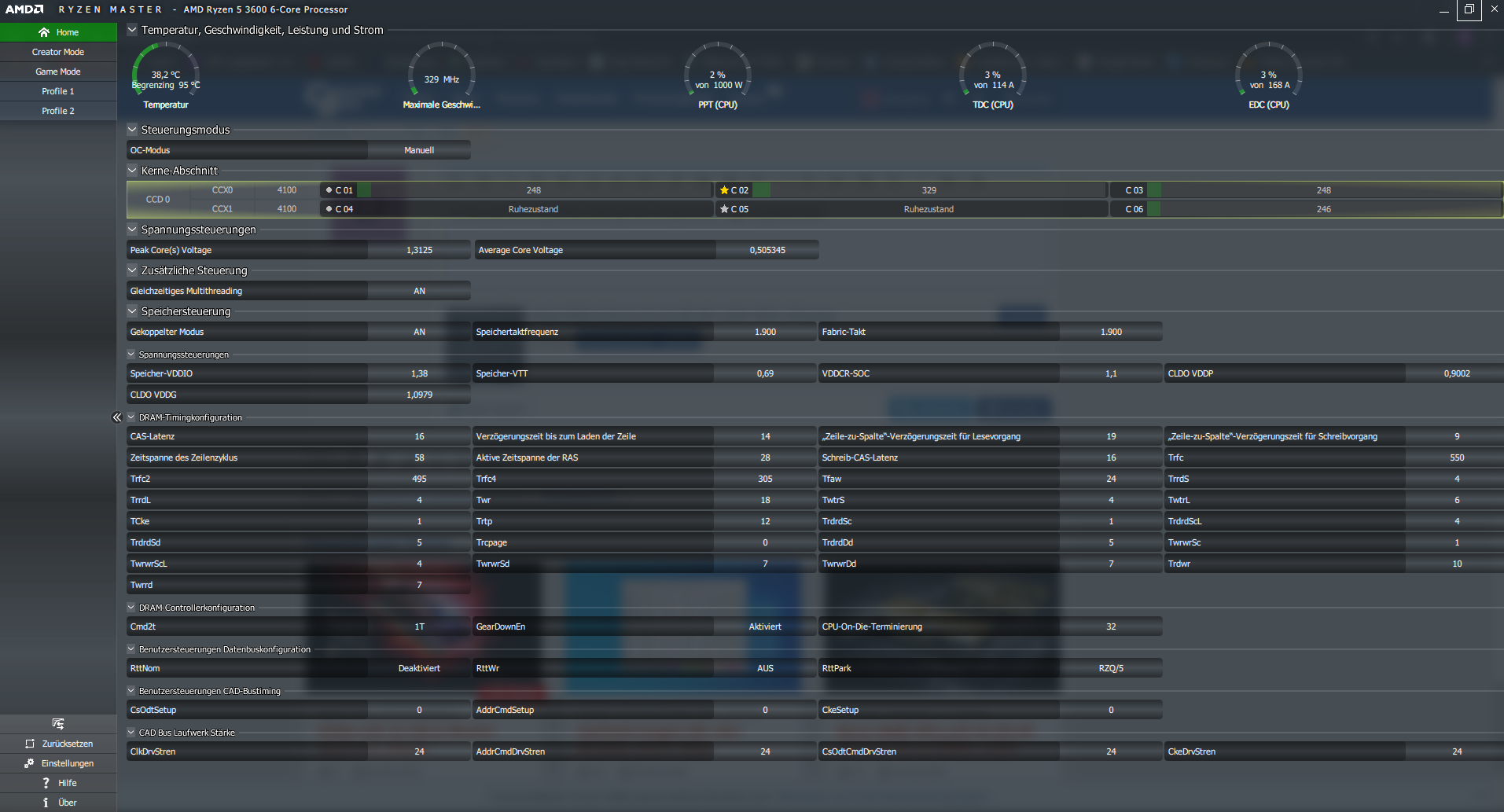Image resolution: width=1504 pixels, height=812 pixels.
Task: Collapse the Steuerungsmodus section
Action: tap(132, 130)
